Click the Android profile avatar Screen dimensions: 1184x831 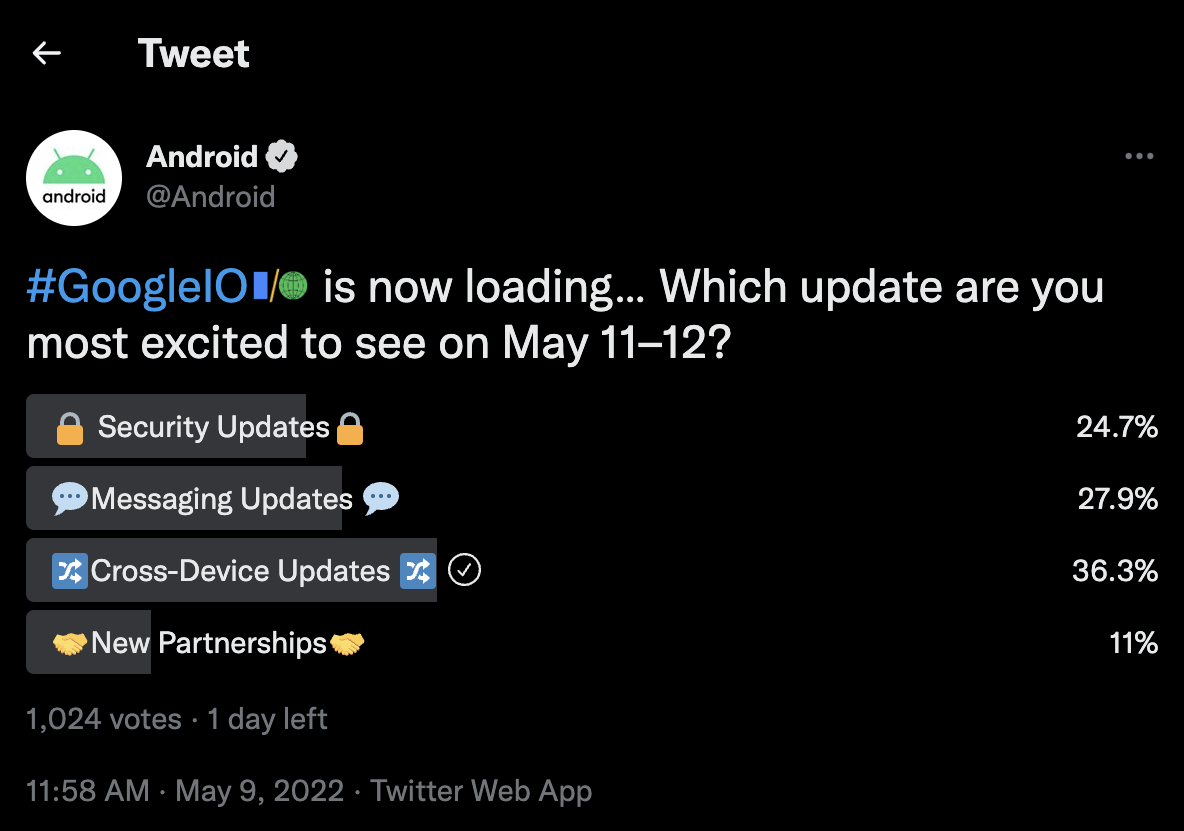click(x=74, y=178)
